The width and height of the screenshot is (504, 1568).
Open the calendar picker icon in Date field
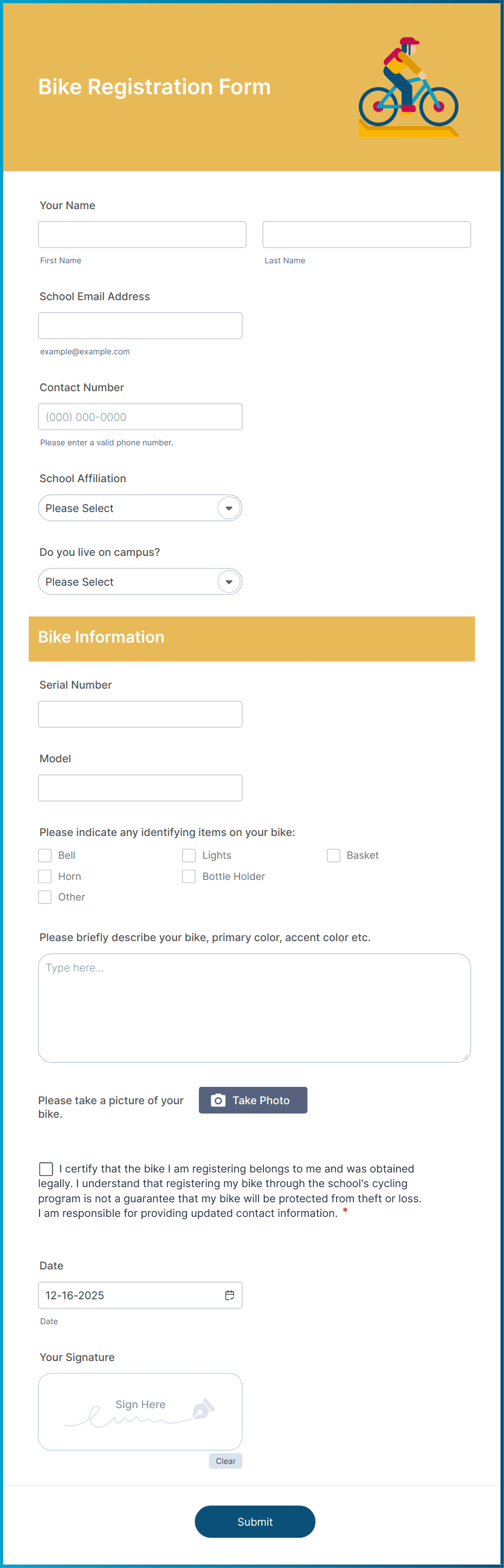tap(230, 1295)
